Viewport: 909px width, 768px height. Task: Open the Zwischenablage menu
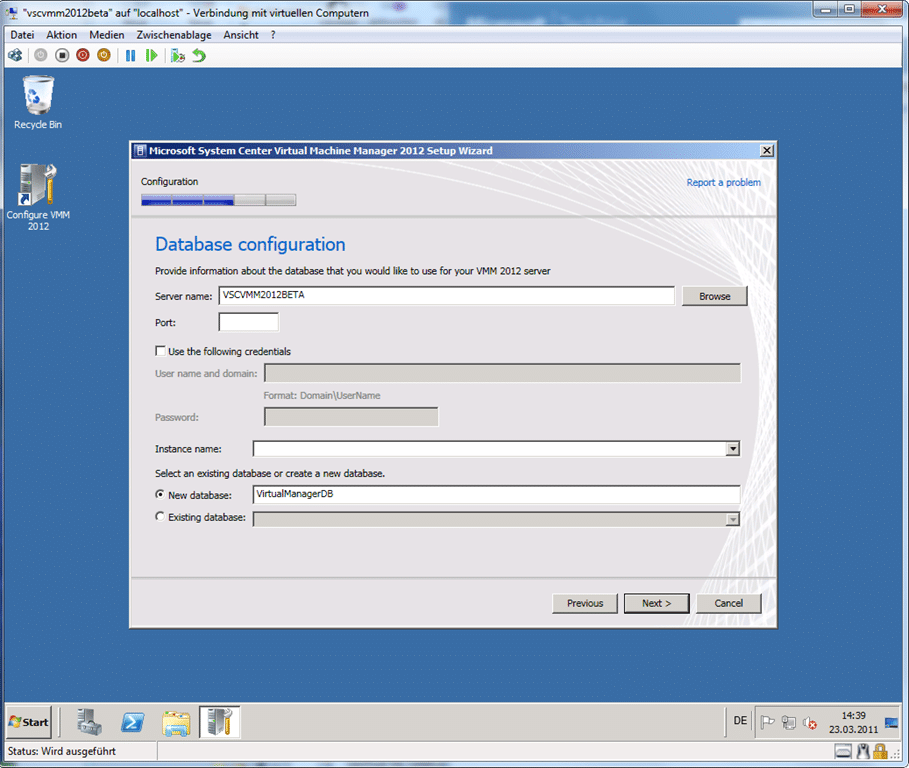[174, 35]
